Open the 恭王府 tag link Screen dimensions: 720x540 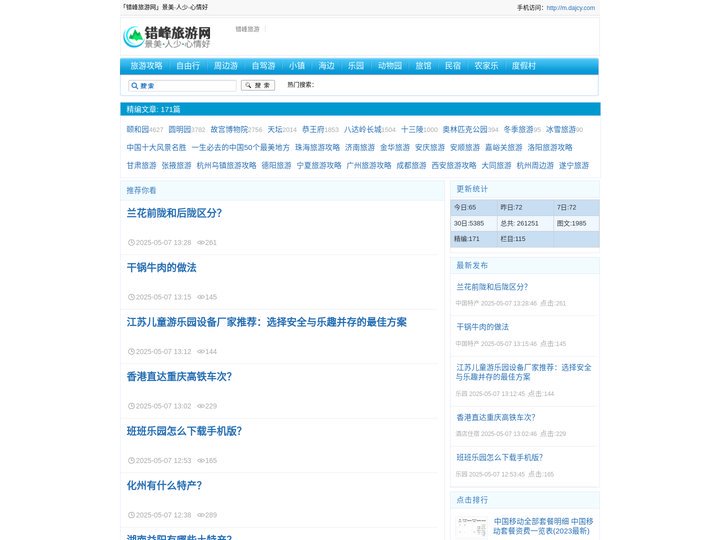[313, 129]
